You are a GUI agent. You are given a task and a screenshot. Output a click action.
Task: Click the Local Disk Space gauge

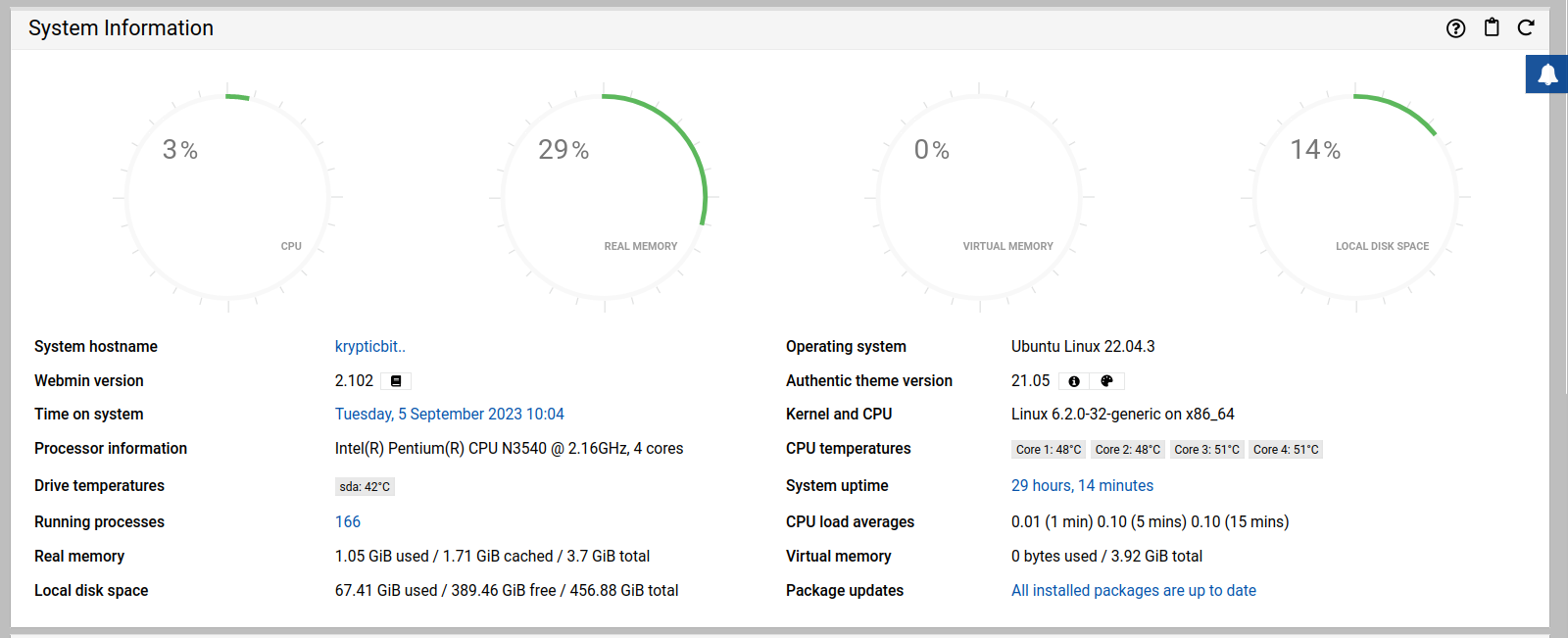coord(1355,198)
